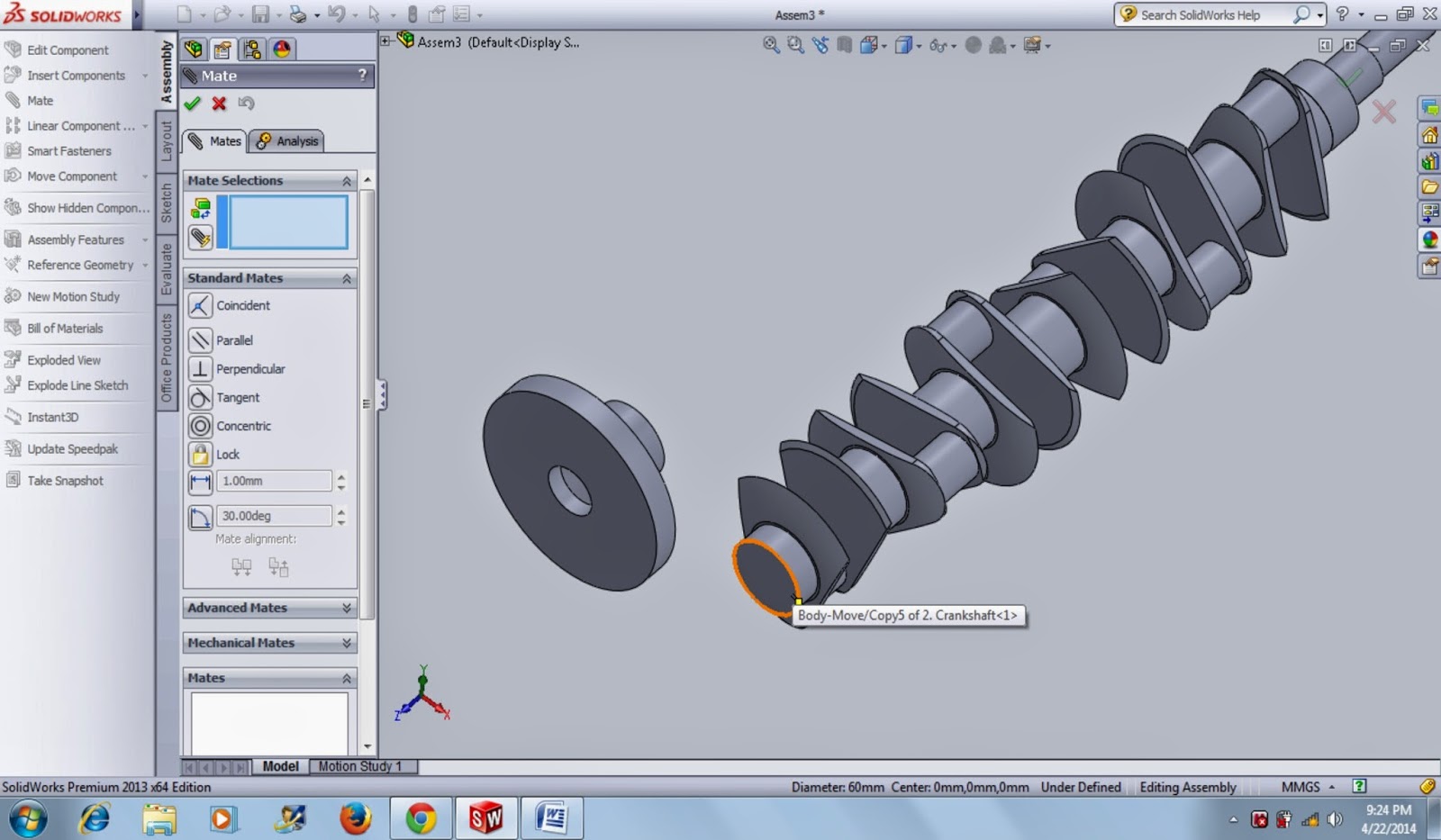This screenshot has height=840, width=1441.
Task: Select the Perpendicular mate type
Action: tap(249, 368)
